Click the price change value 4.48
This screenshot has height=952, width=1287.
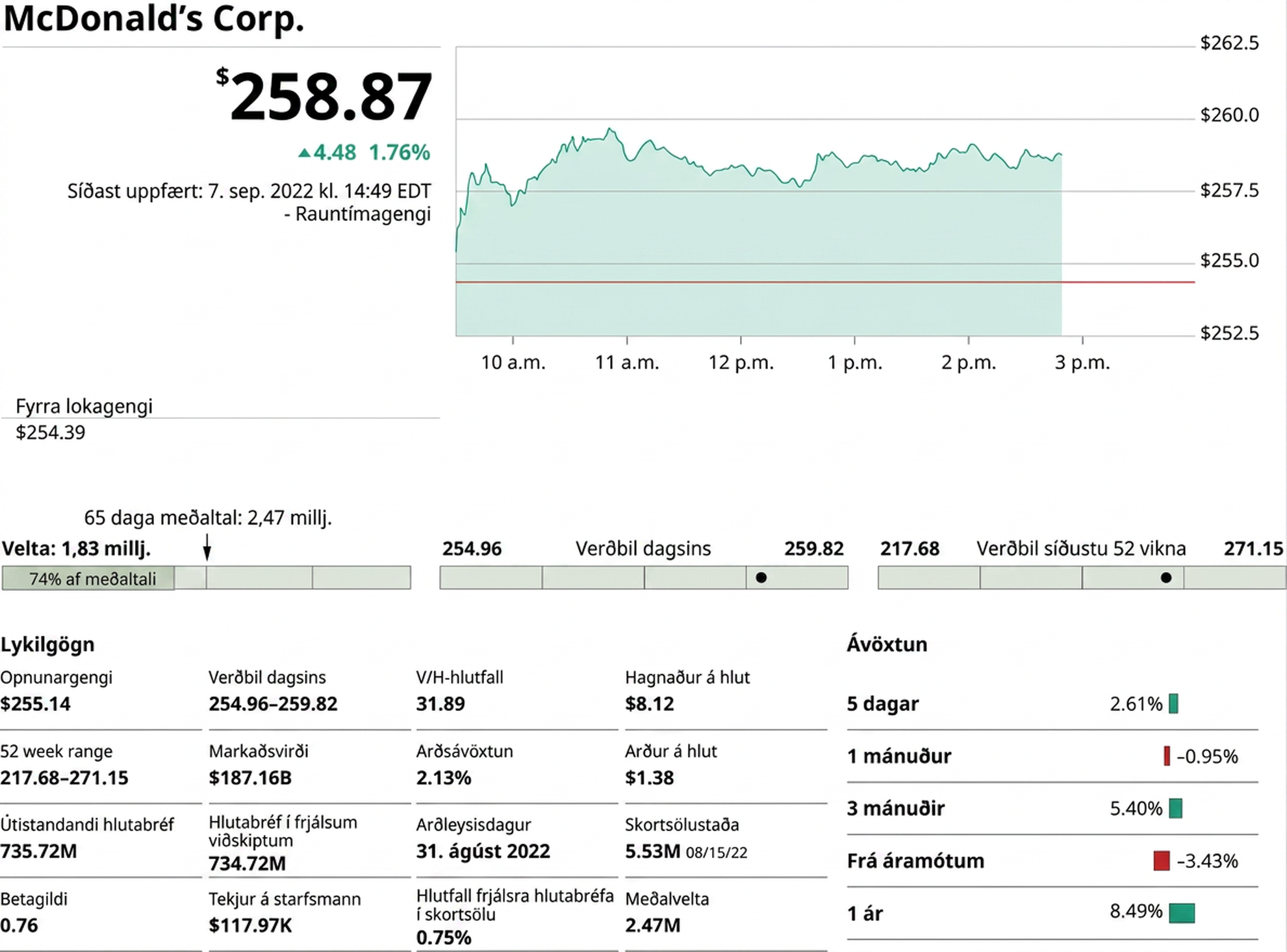pyautogui.click(x=335, y=153)
